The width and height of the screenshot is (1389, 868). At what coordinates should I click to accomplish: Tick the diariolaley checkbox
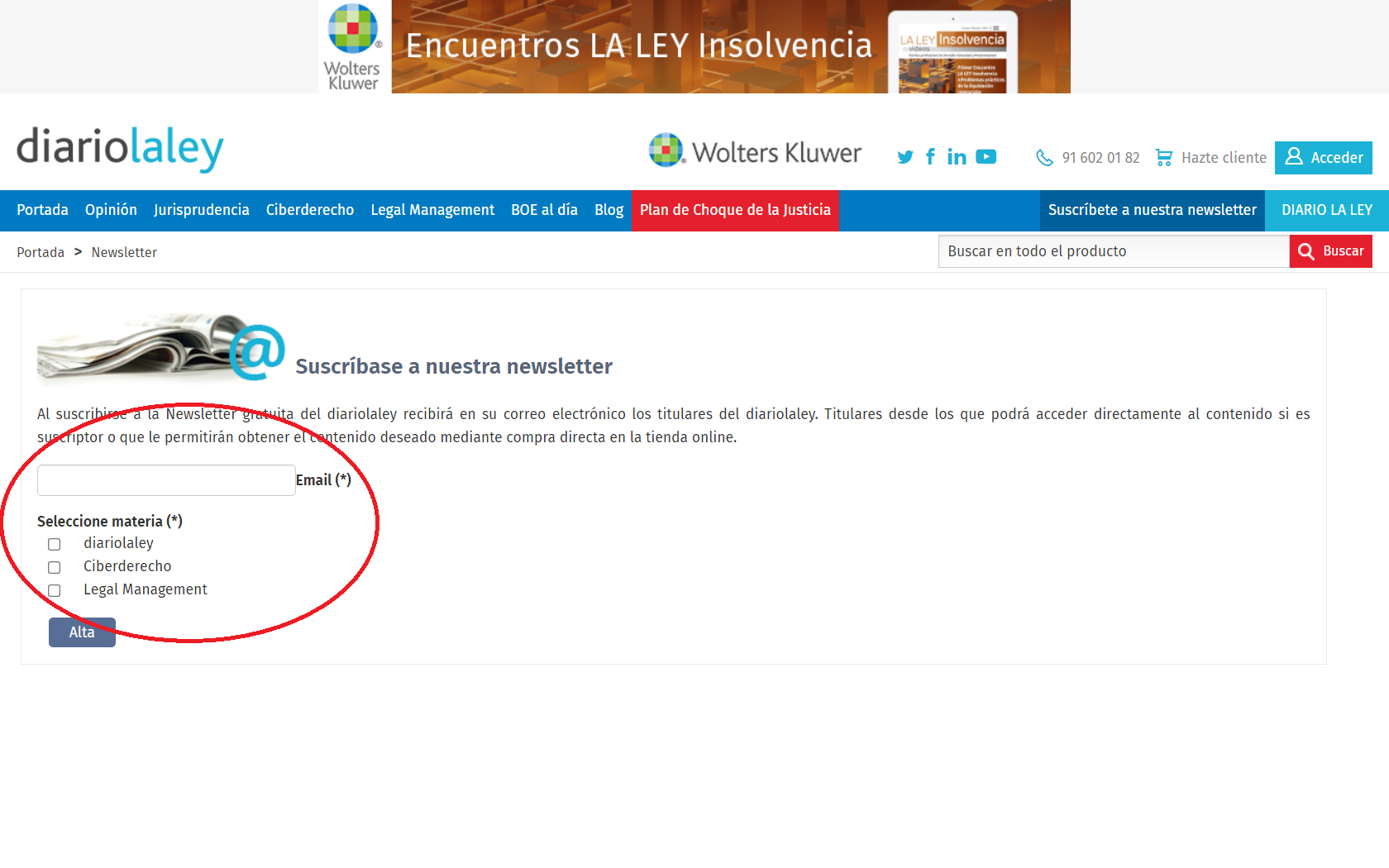click(x=55, y=544)
